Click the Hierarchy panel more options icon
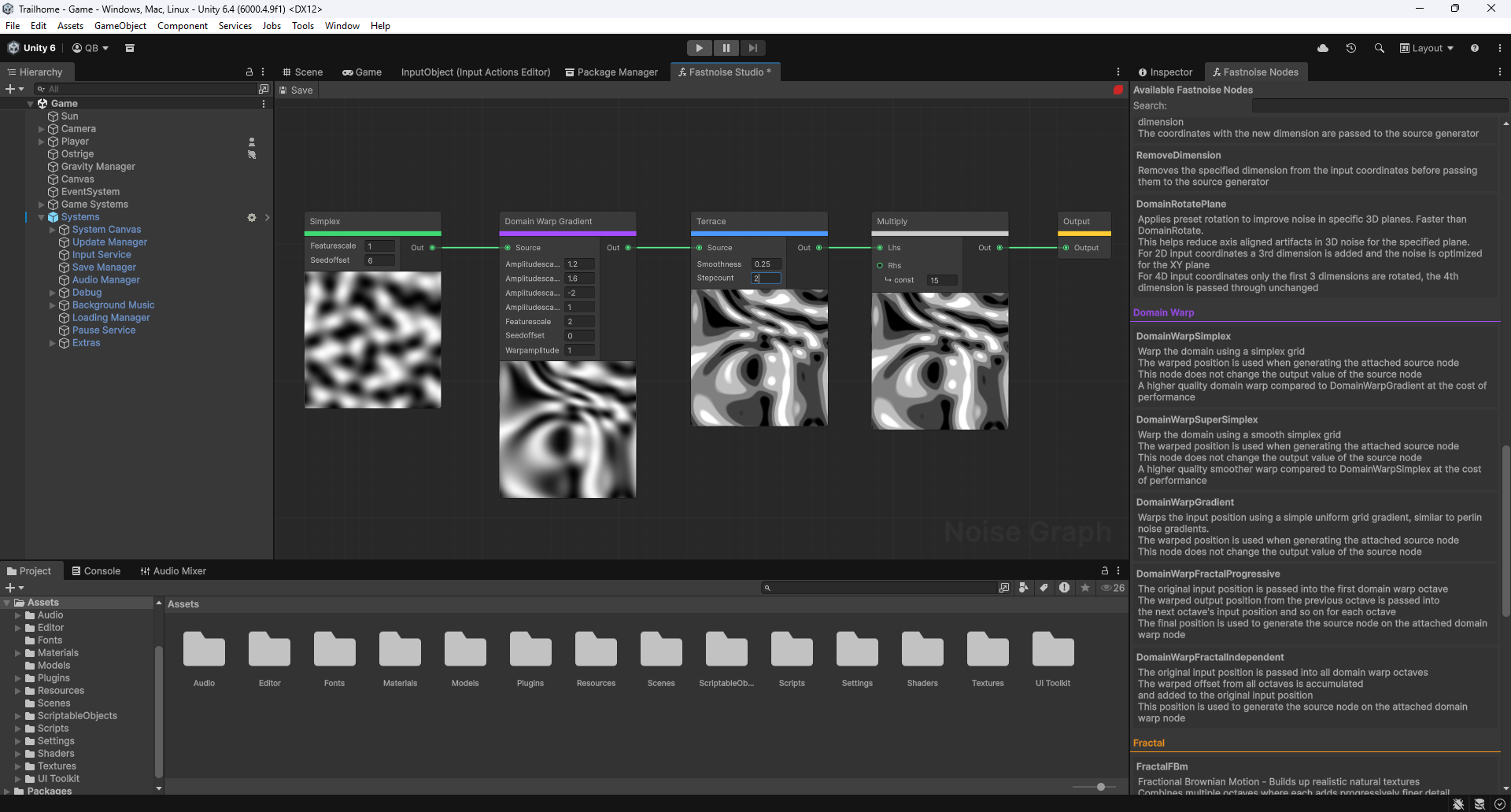This screenshot has width=1511, height=812. coord(263,72)
